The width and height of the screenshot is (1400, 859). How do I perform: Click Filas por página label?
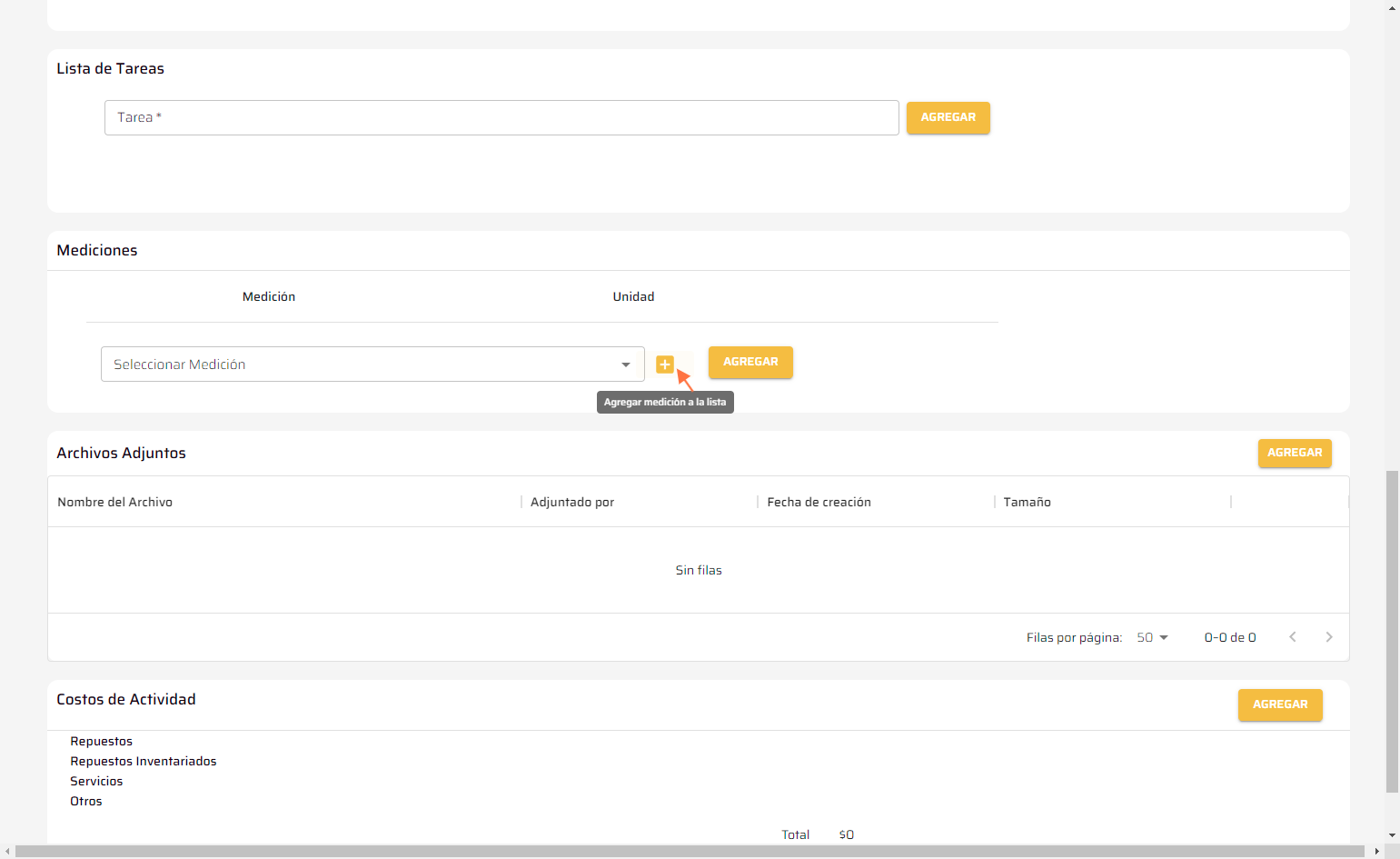pos(1074,637)
